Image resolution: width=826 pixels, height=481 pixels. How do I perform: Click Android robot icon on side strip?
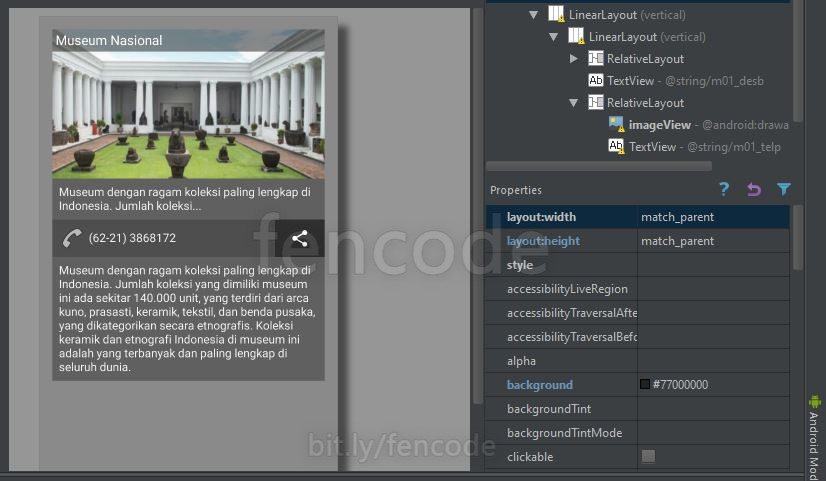(x=815, y=401)
